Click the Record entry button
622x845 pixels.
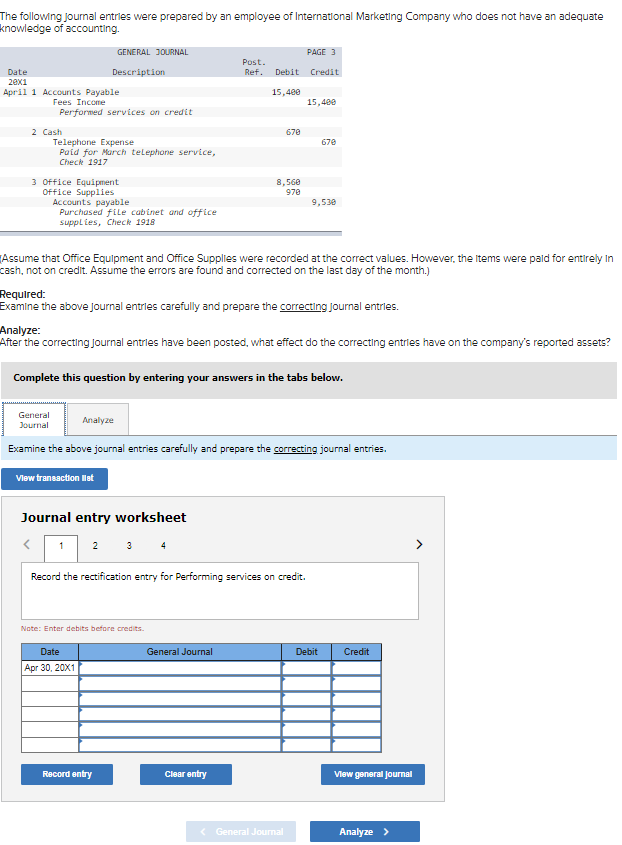[67, 774]
